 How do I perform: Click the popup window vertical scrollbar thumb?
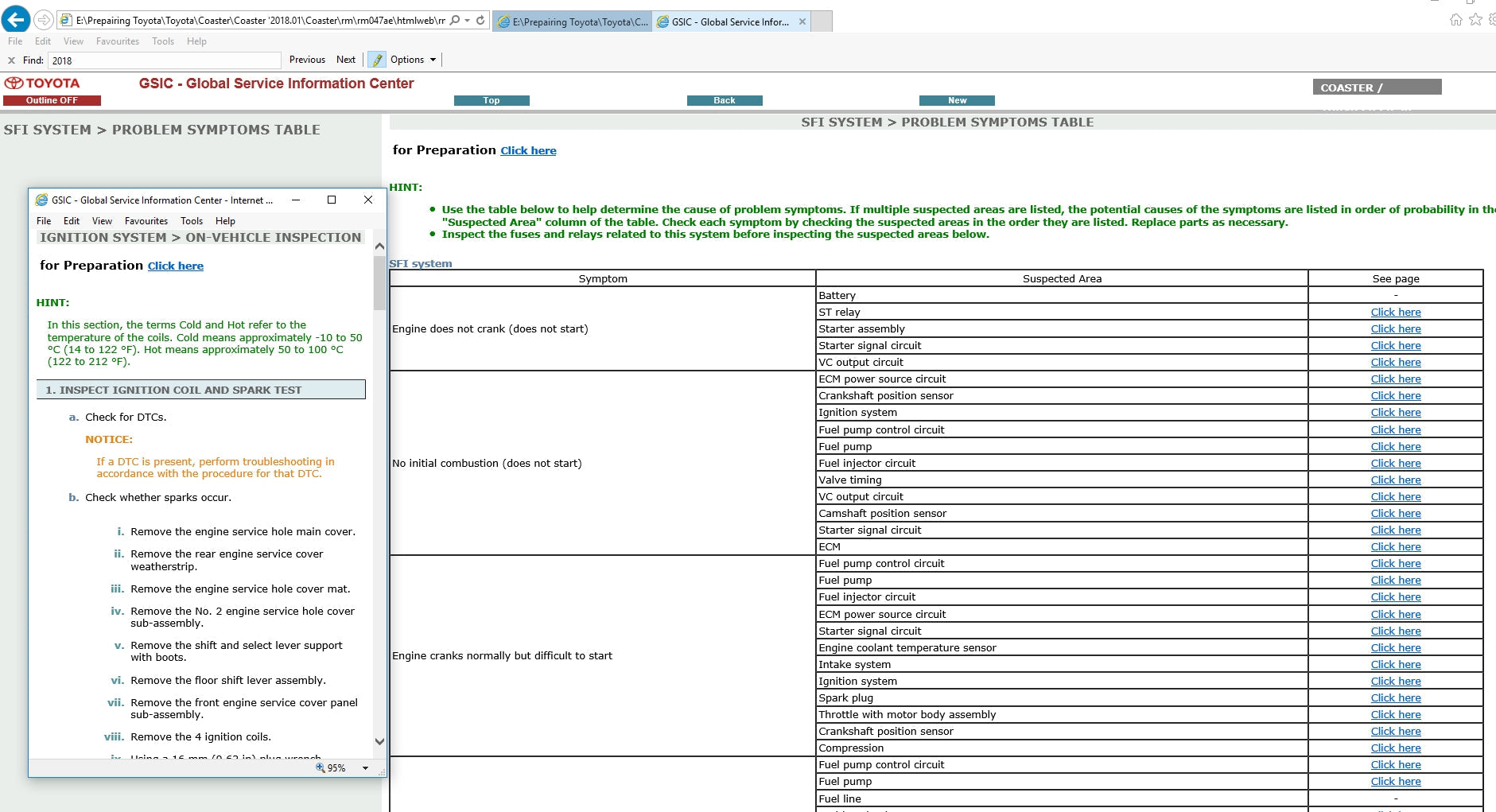point(379,282)
